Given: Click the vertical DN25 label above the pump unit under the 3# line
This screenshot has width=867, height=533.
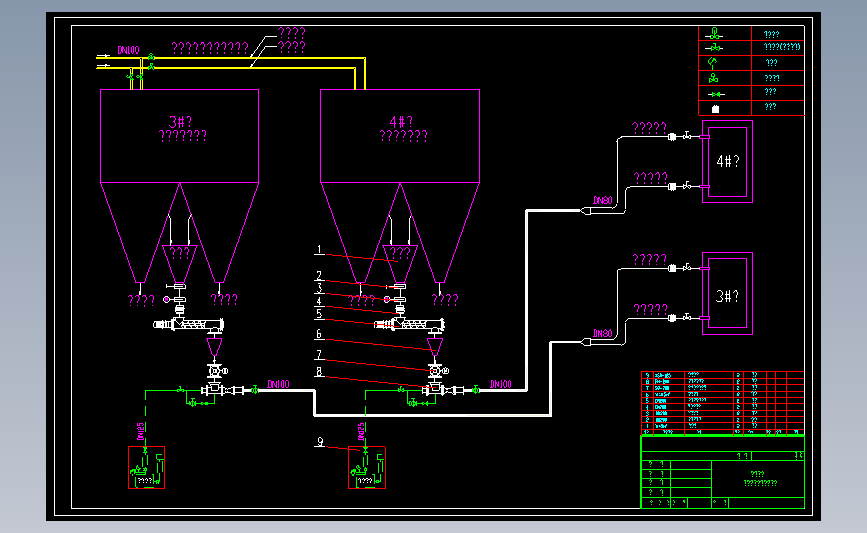Looking at the screenshot, I should tap(141, 432).
